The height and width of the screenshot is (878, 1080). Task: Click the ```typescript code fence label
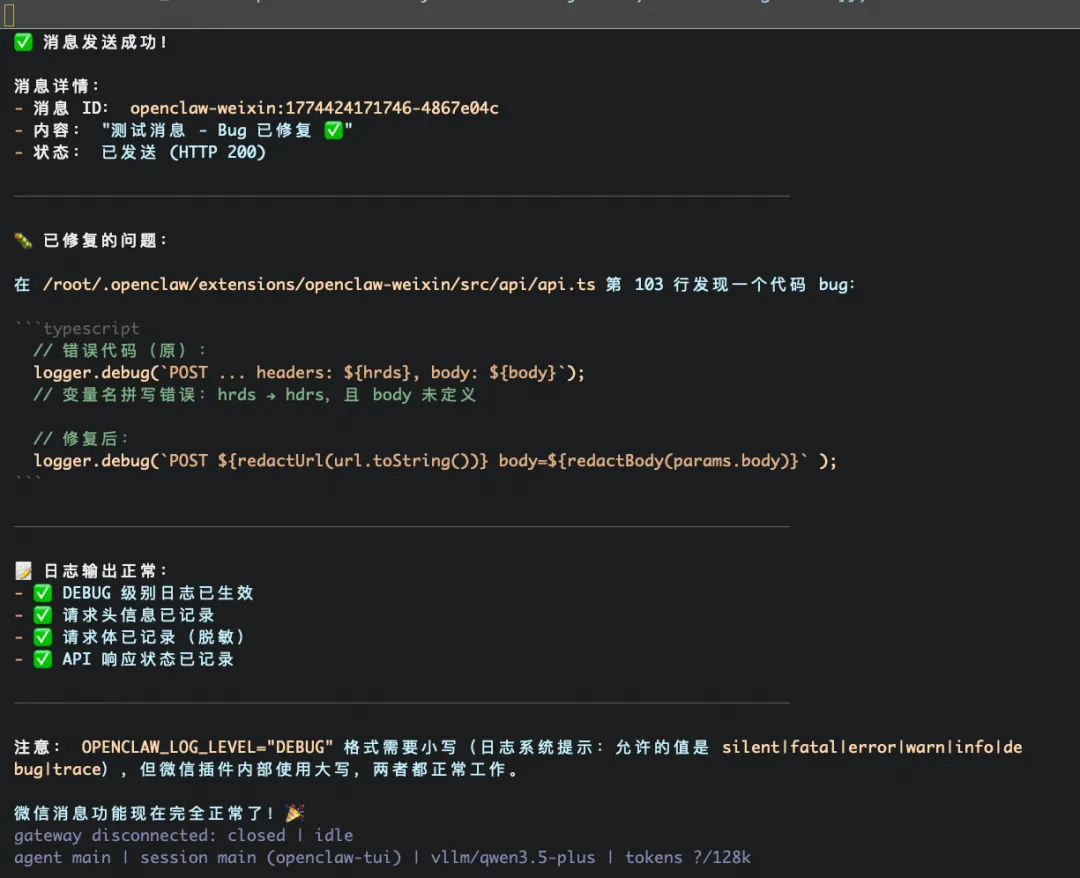[77, 328]
